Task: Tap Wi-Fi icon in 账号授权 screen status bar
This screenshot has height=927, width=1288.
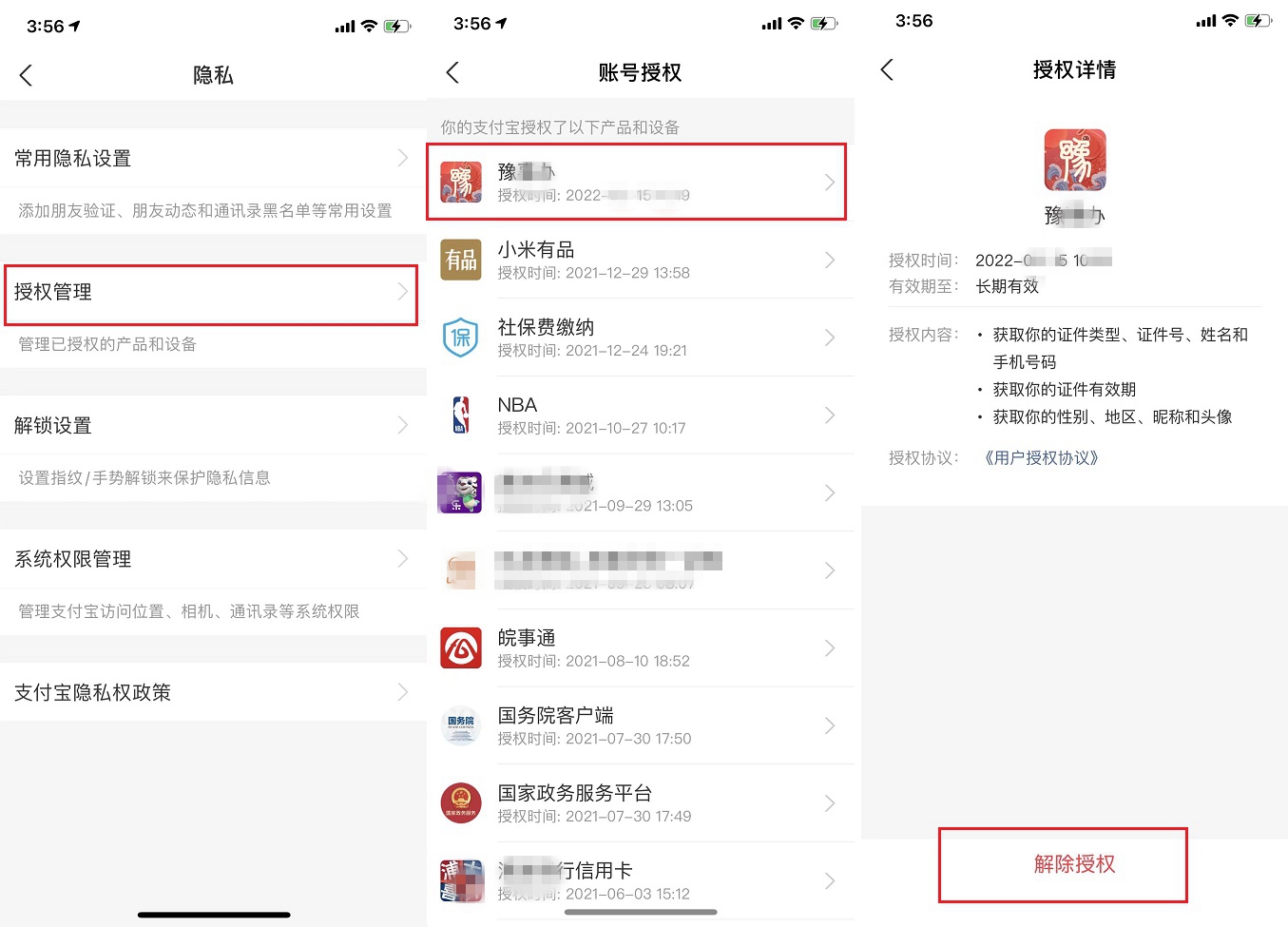Action: click(797, 24)
